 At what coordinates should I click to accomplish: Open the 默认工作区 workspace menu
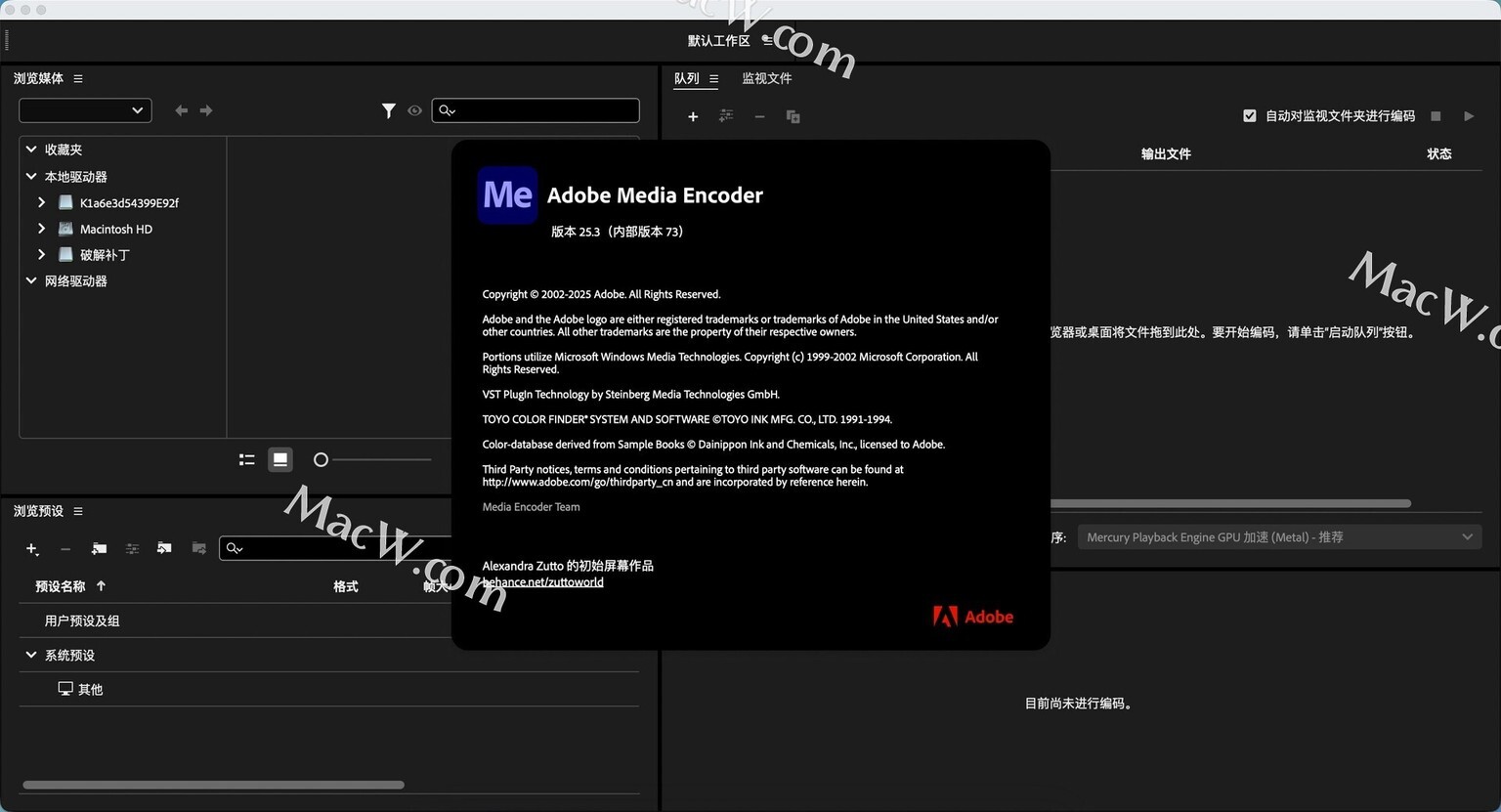[x=768, y=40]
